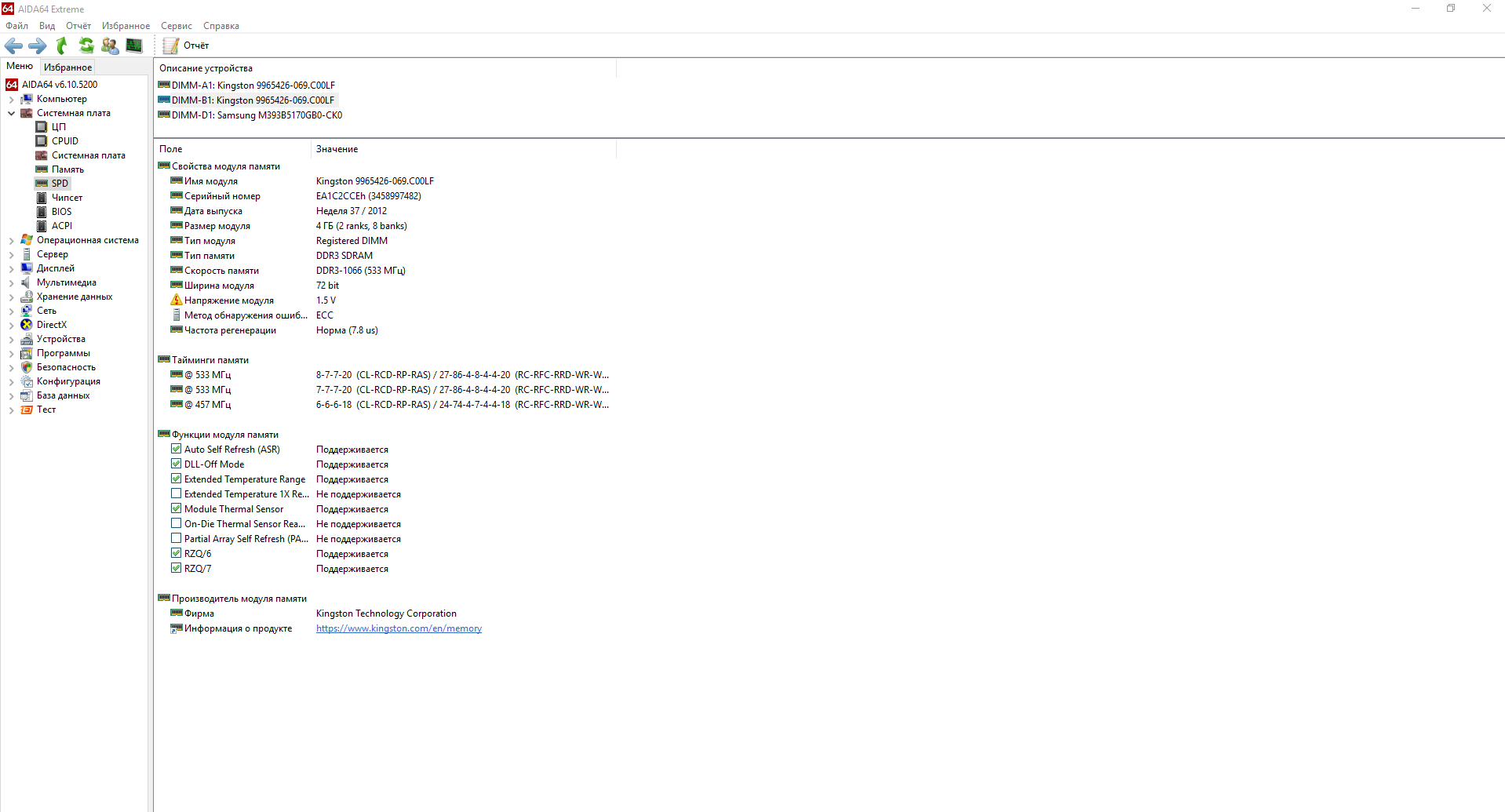
Task: Click the orange Тест icon
Action: point(27,410)
